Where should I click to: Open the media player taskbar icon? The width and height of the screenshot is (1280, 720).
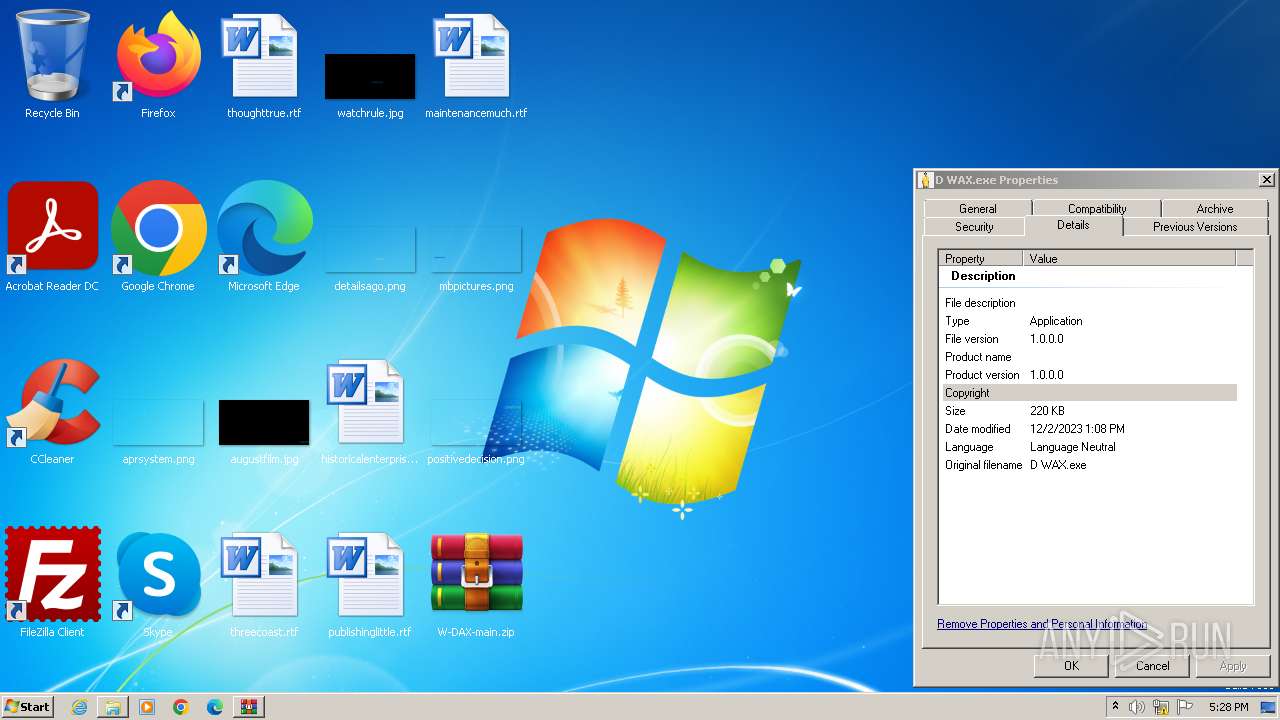[x=147, y=707]
